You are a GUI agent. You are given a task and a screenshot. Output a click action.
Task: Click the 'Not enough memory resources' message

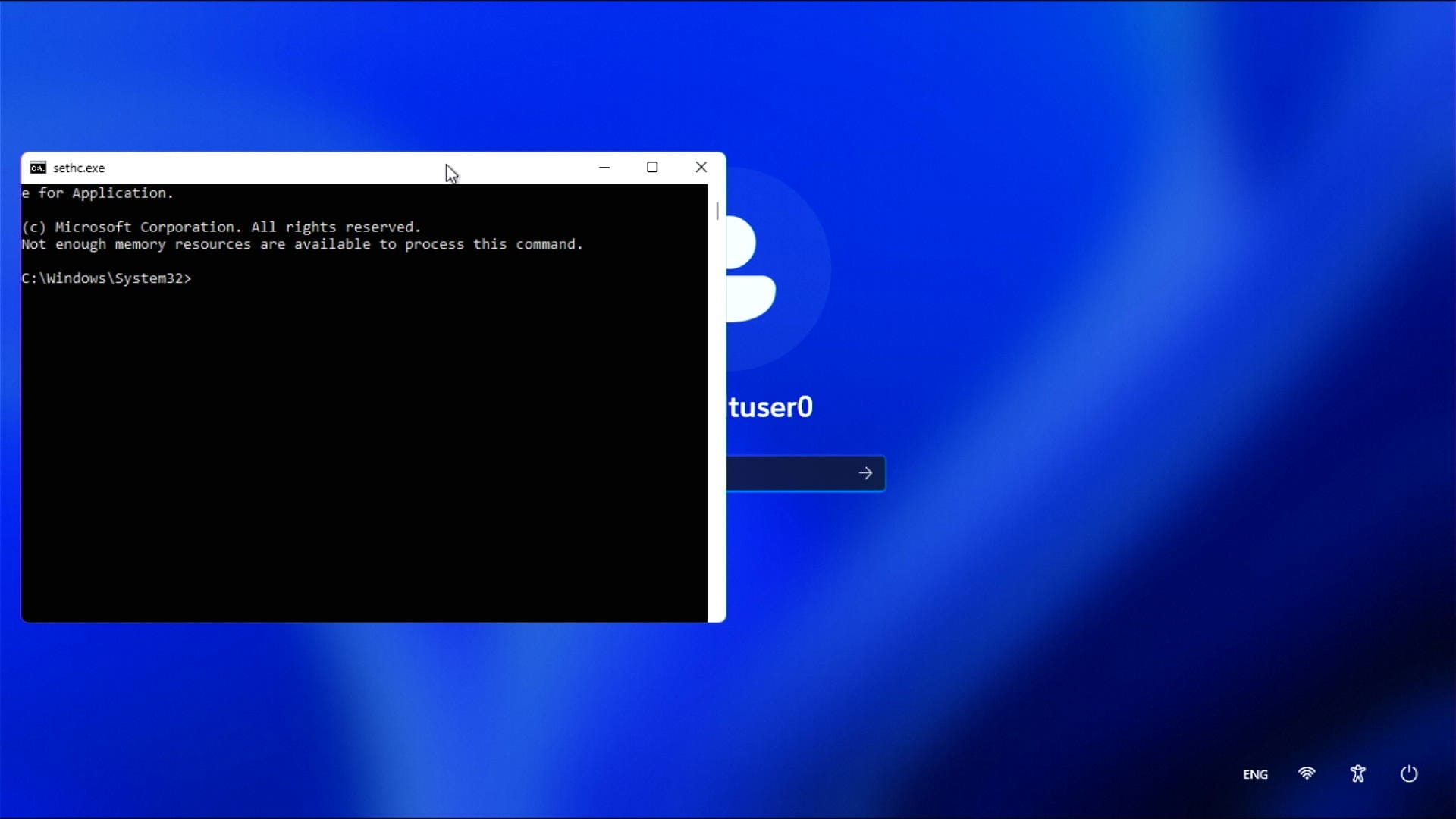click(303, 244)
